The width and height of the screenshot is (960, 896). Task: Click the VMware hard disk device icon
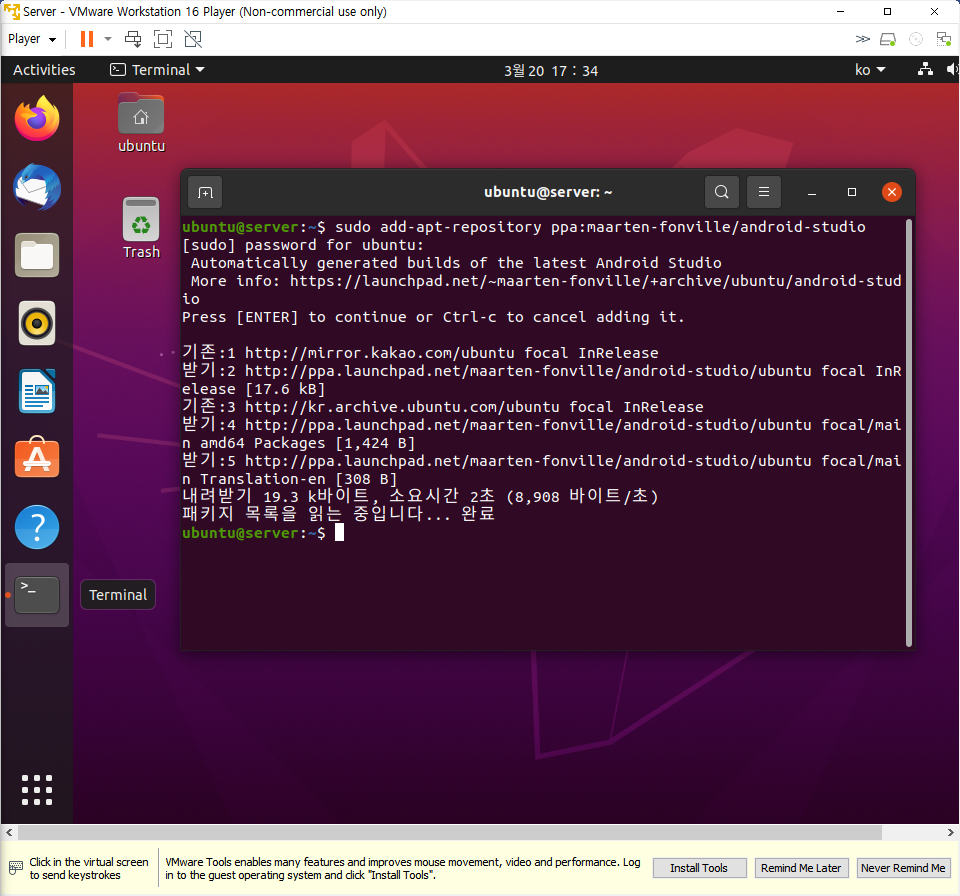[888, 39]
